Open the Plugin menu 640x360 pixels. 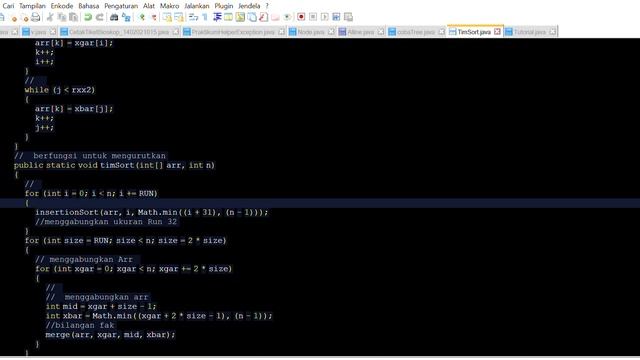pos(224,6)
